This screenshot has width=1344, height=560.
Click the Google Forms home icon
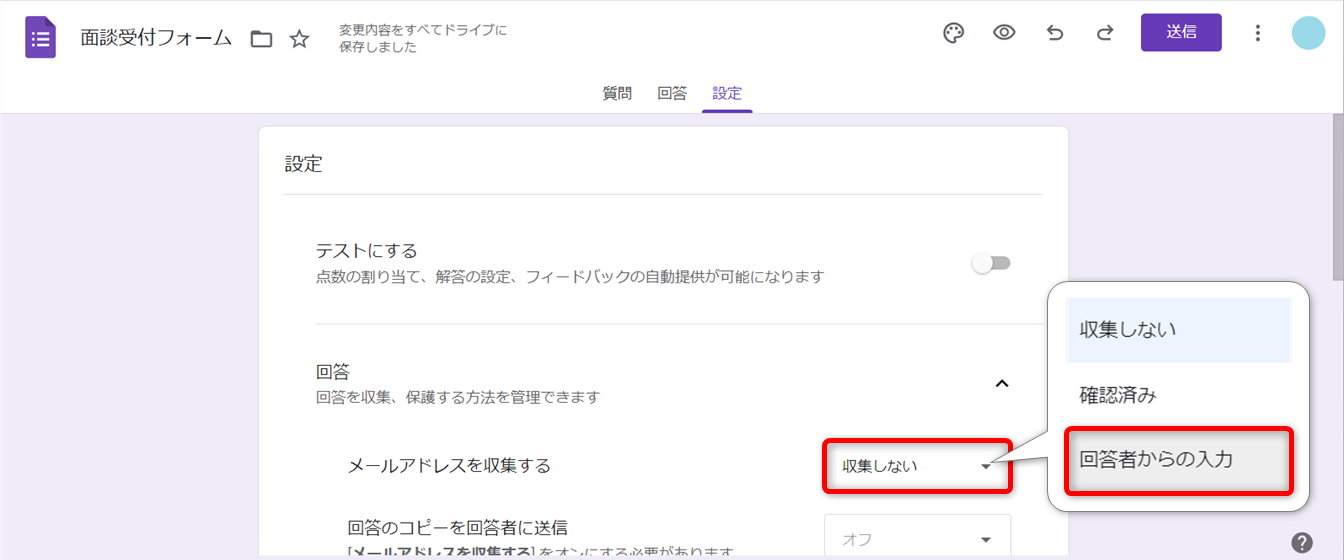(x=41, y=38)
